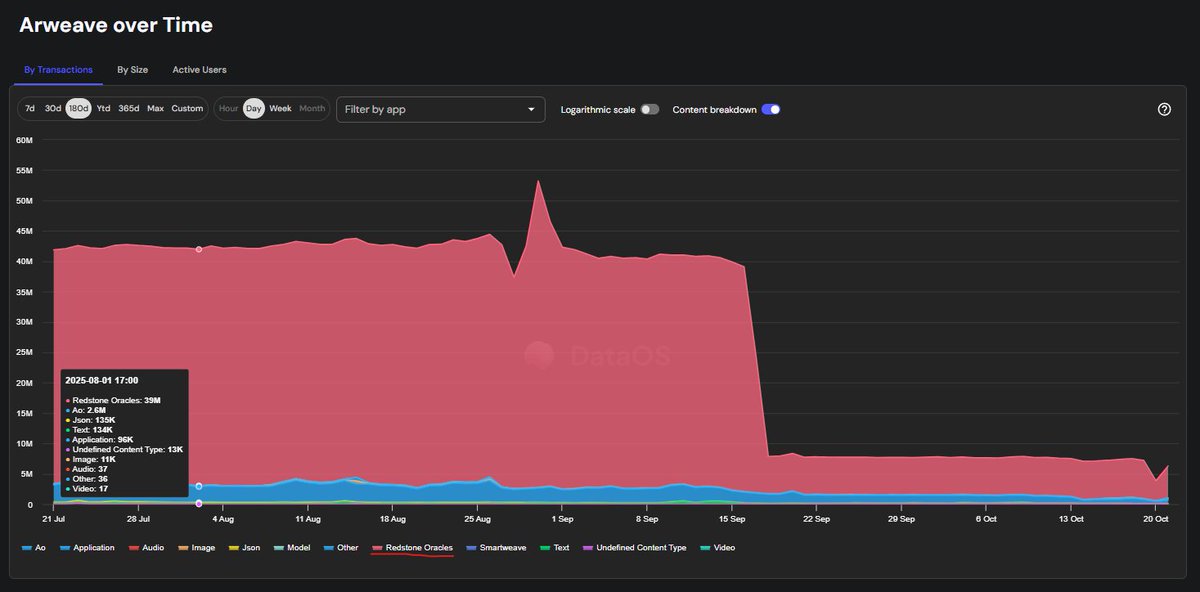Select the Max time range
Viewport: 1200px width, 592px height.
tap(155, 108)
